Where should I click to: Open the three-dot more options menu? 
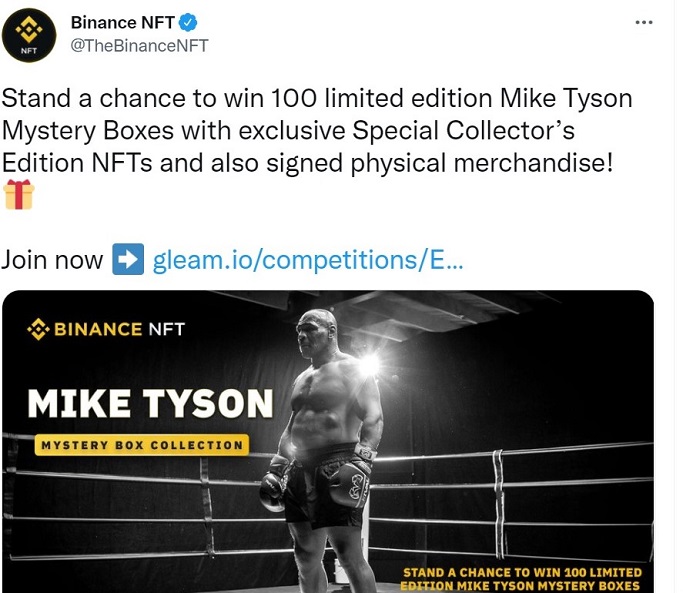(644, 22)
